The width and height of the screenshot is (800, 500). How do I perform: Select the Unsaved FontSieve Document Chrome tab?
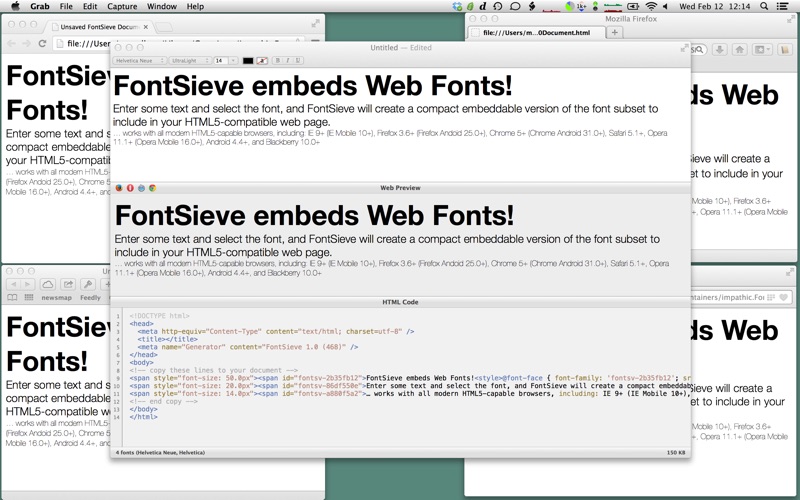point(97,27)
